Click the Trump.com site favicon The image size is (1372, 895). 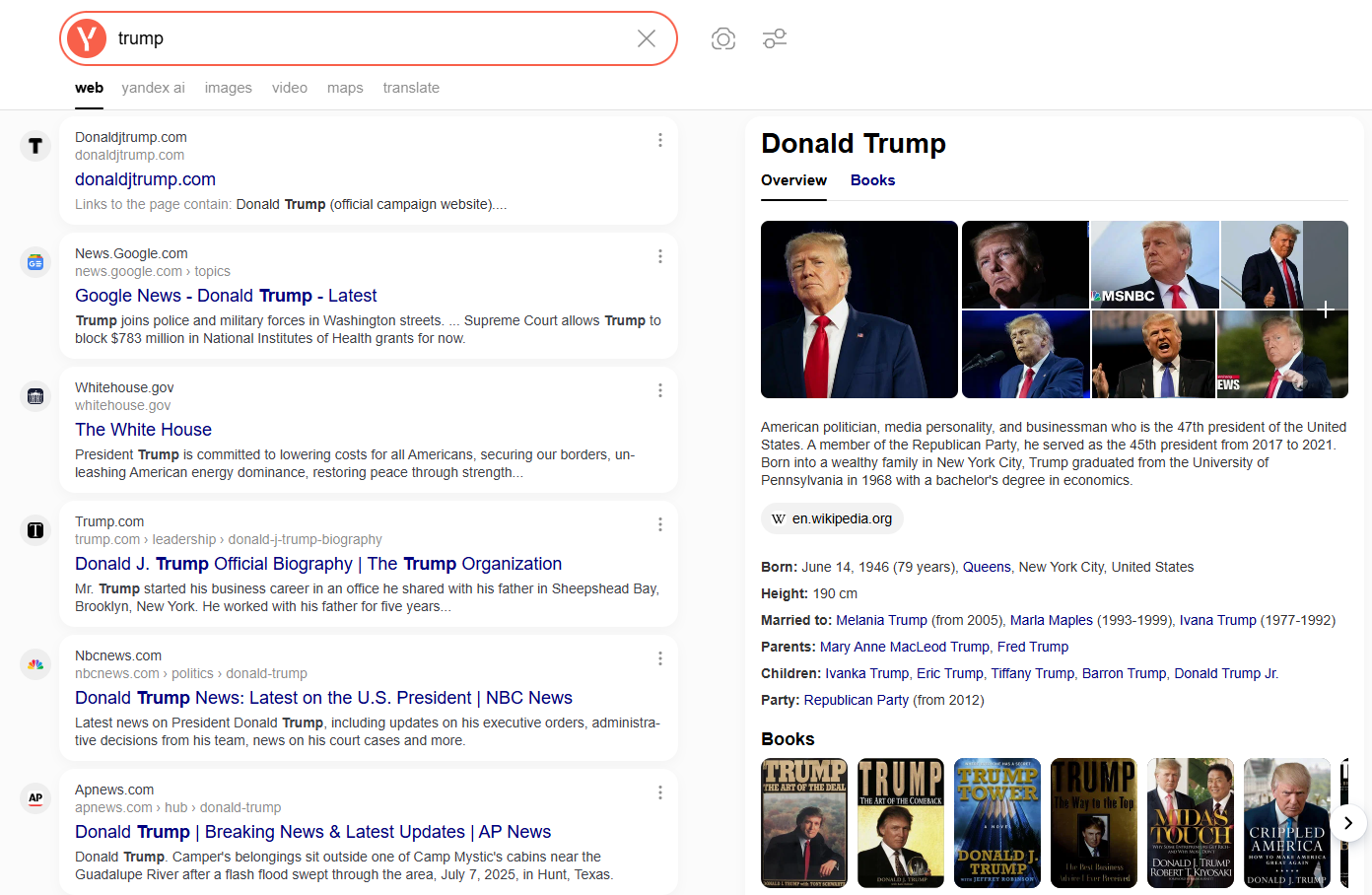point(35,530)
